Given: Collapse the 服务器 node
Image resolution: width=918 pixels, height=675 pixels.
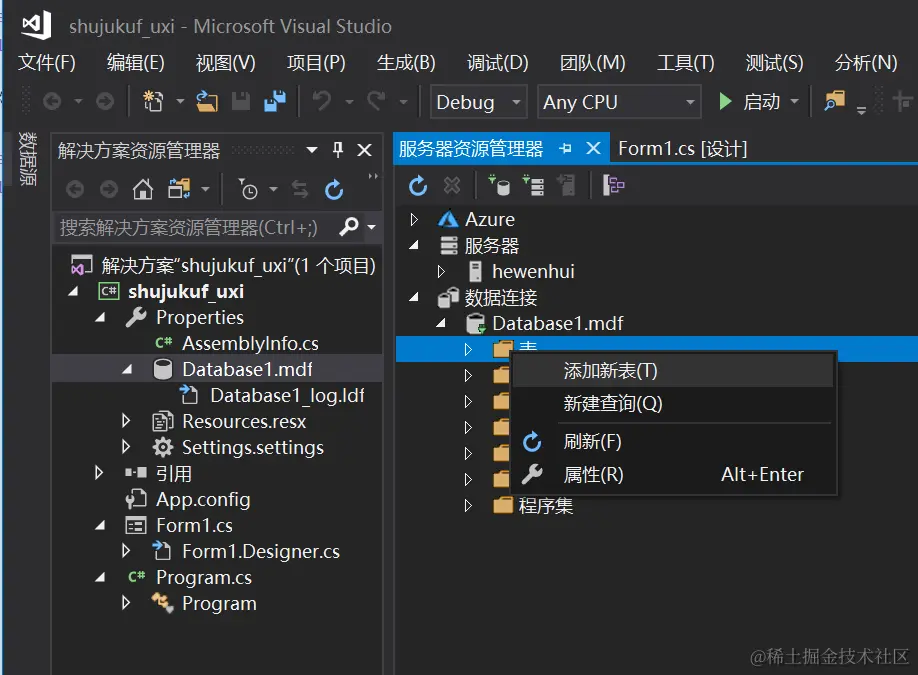Looking at the screenshot, I should (x=414, y=245).
